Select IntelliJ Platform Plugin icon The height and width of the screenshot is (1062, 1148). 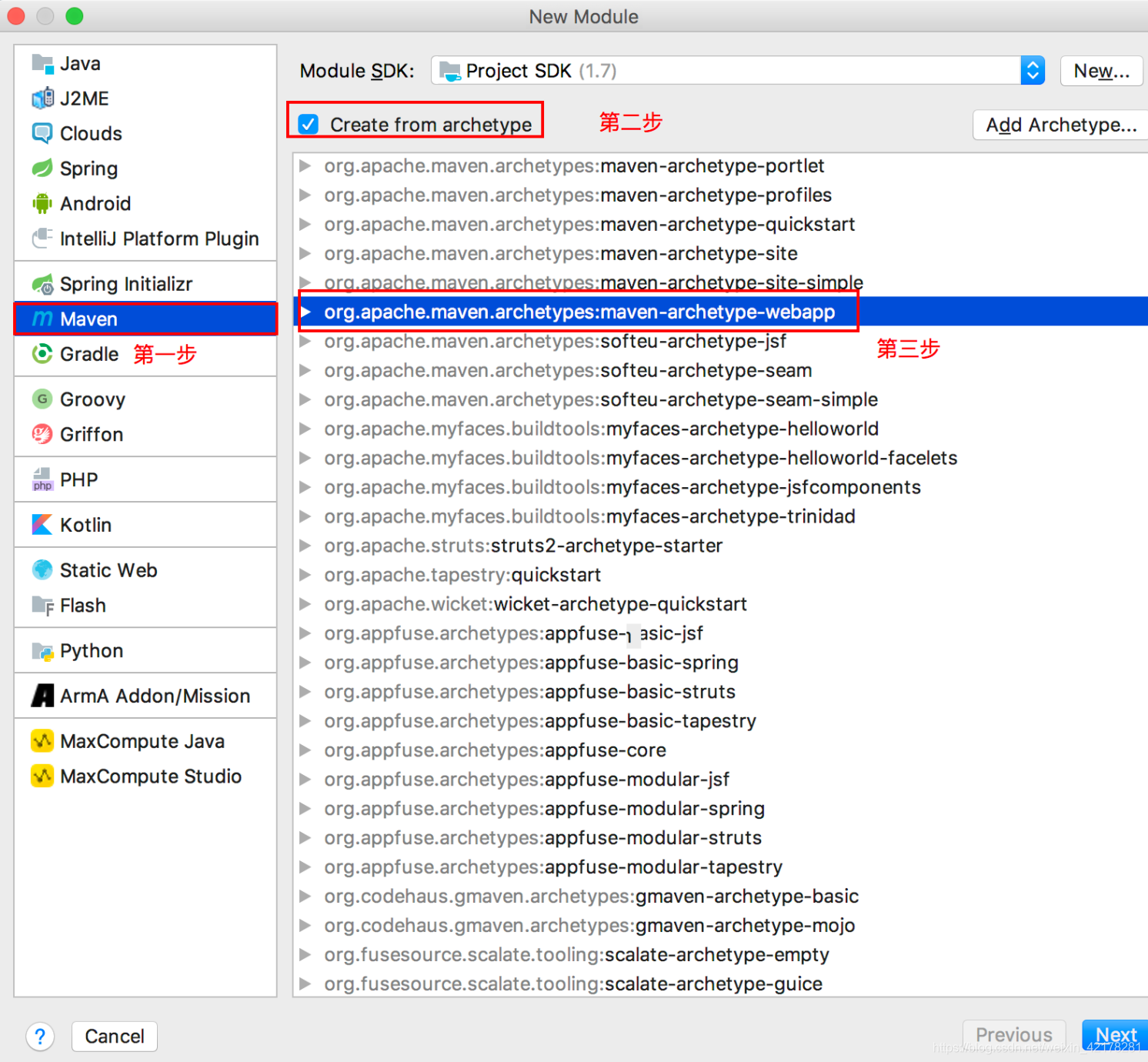42,239
